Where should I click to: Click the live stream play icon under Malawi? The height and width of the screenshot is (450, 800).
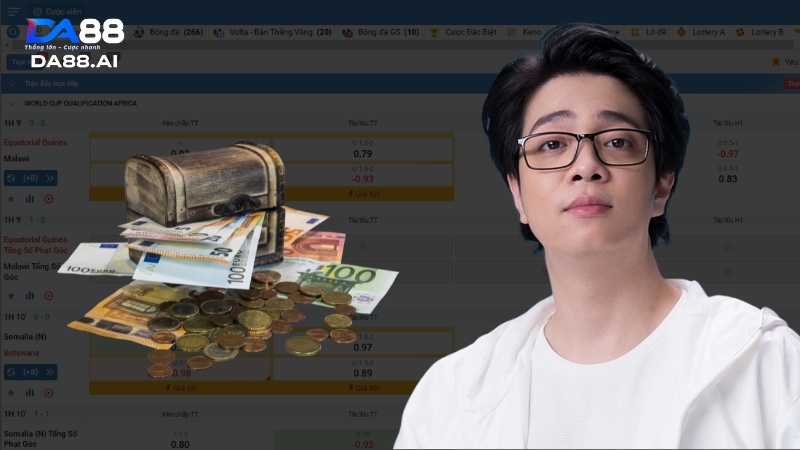(x=48, y=199)
